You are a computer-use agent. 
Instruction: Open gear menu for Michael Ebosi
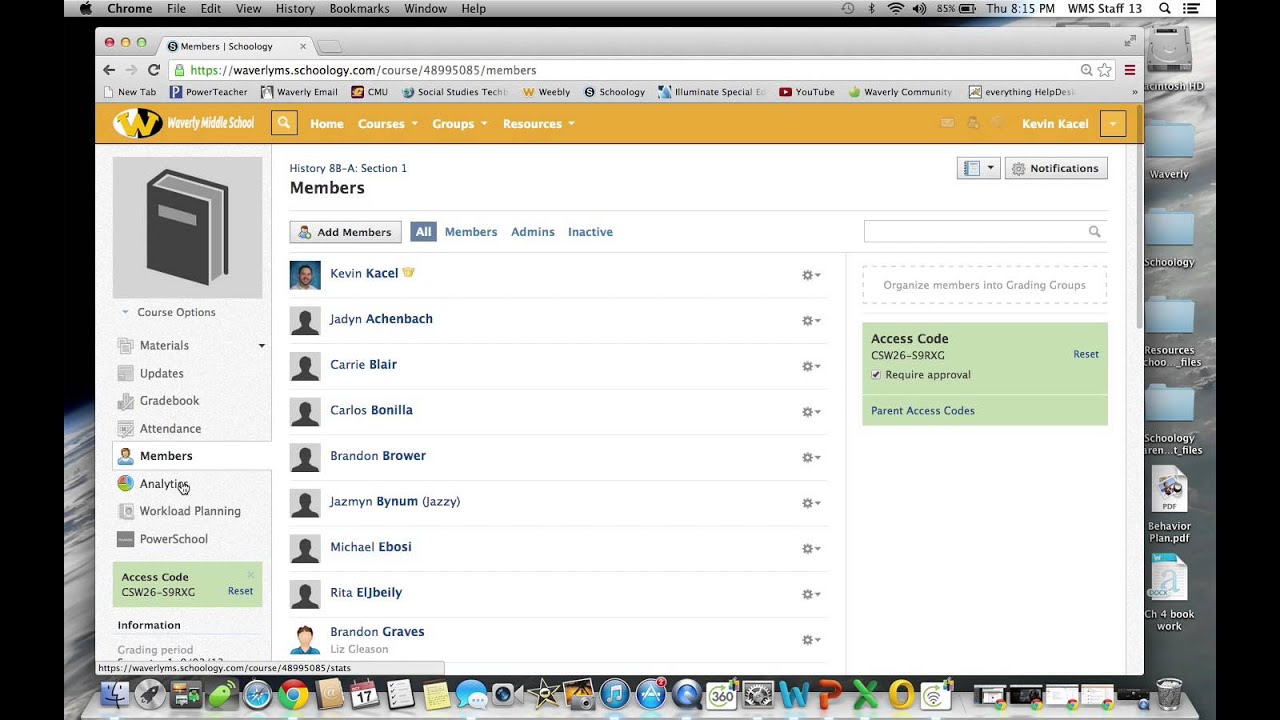pyautogui.click(x=811, y=548)
